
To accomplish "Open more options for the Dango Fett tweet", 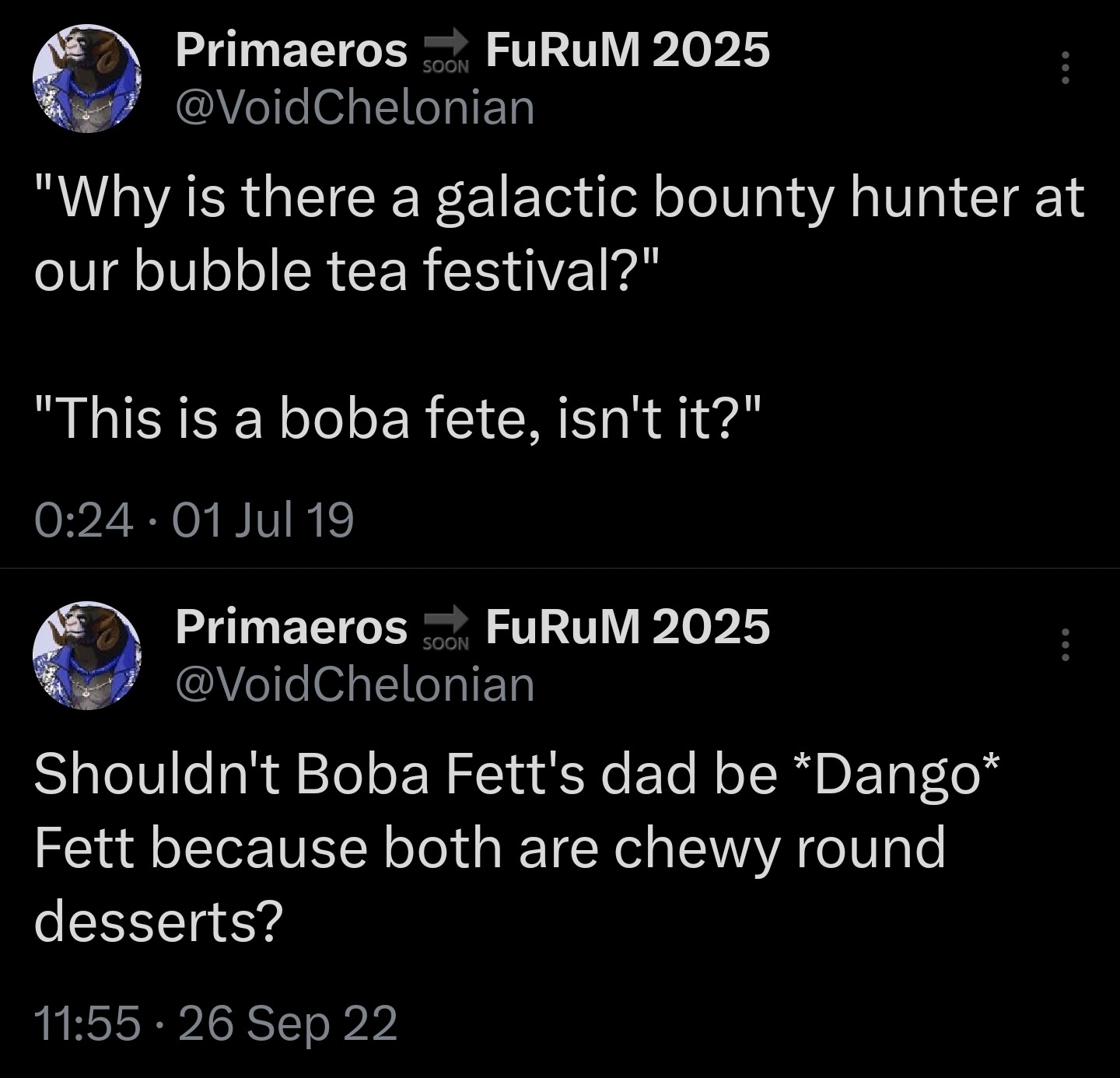I will (1066, 645).
